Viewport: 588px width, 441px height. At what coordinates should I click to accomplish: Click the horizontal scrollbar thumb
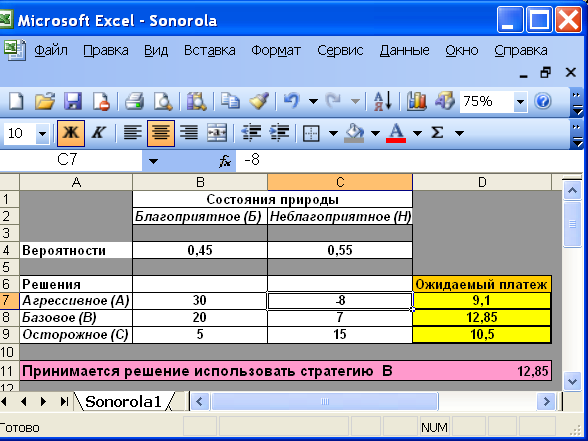click(325, 402)
